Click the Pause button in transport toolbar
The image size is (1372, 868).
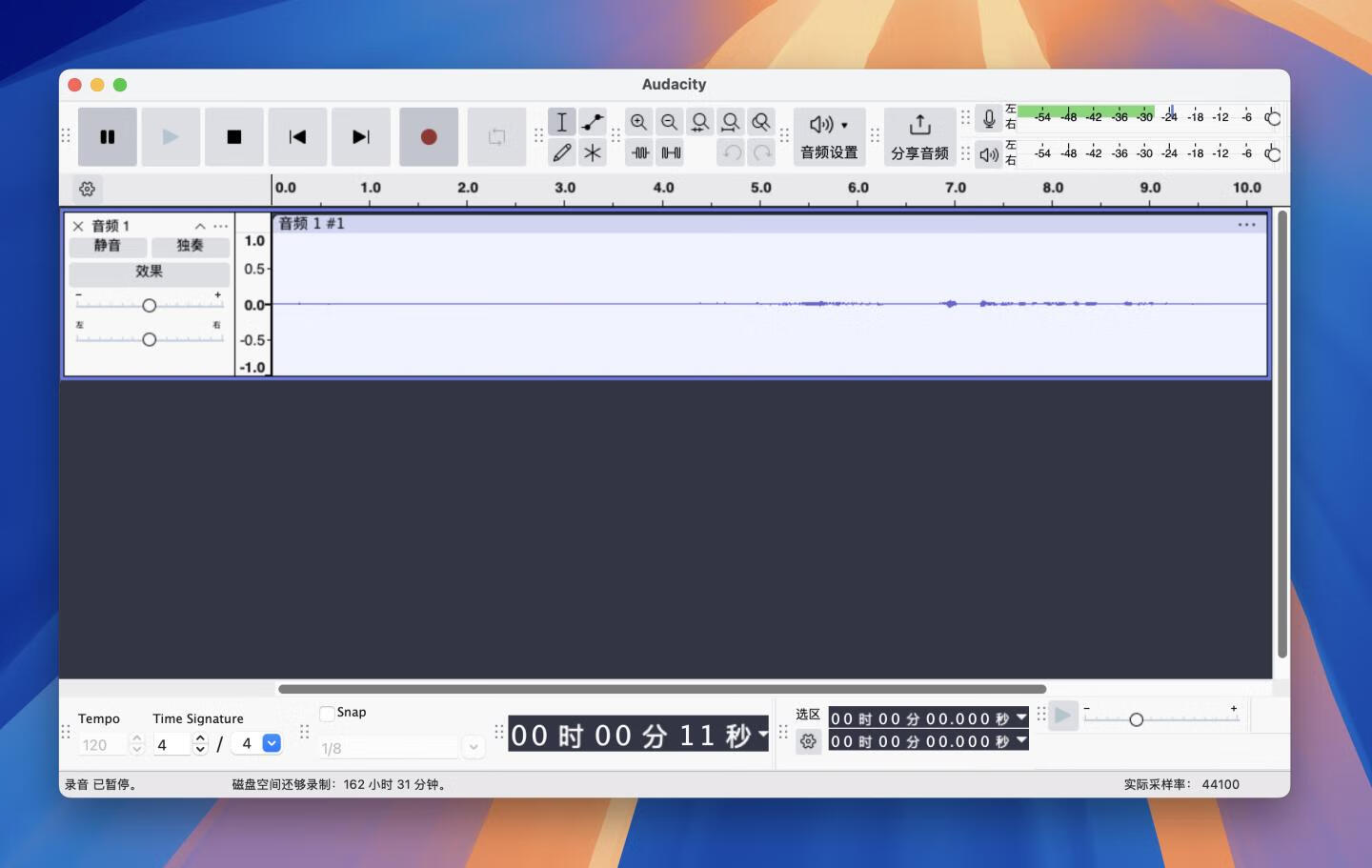click(108, 137)
